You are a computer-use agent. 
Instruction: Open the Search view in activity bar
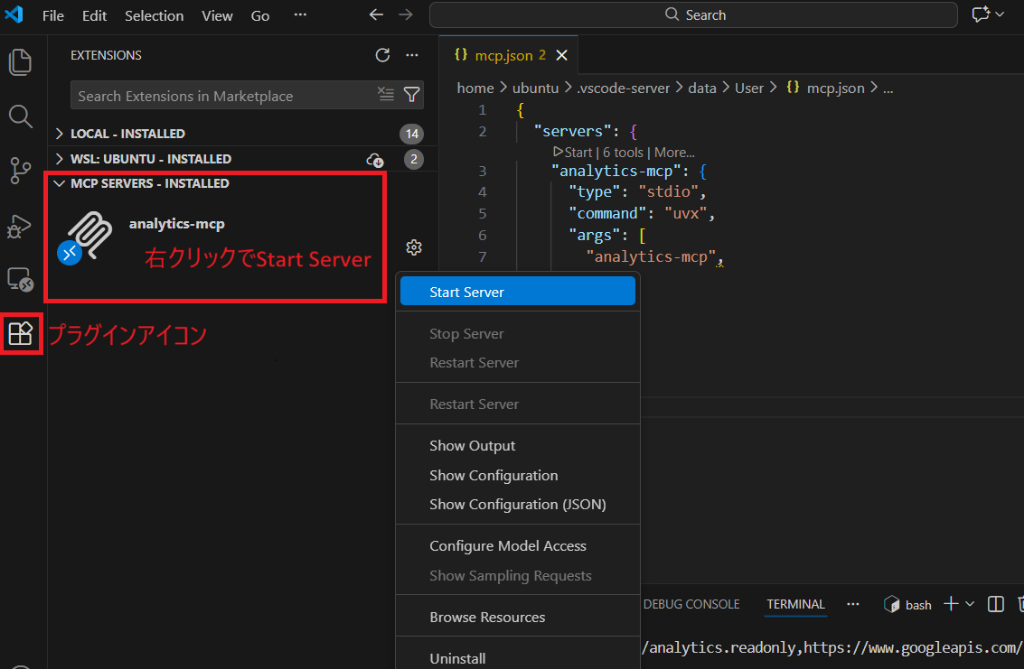point(20,117)
